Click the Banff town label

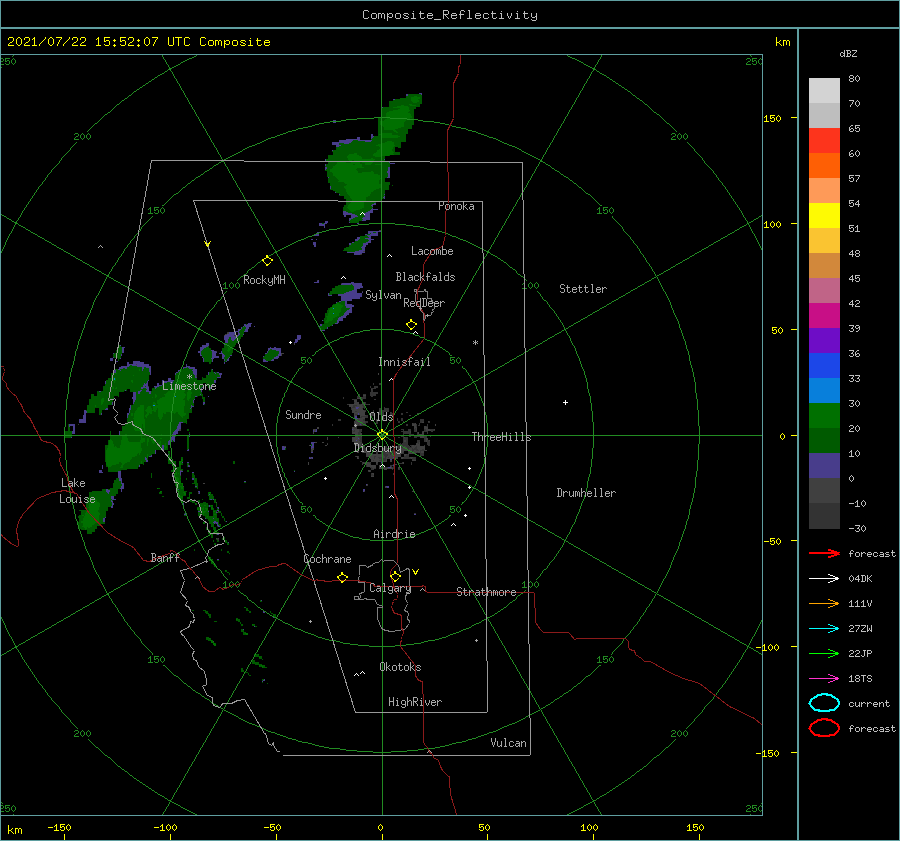[165, 557]
